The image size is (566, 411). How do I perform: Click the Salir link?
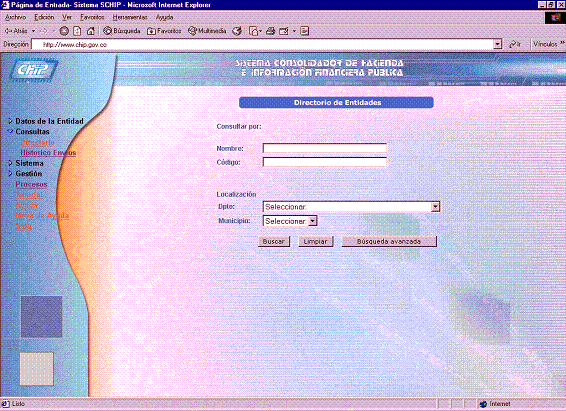click(23, 226)
